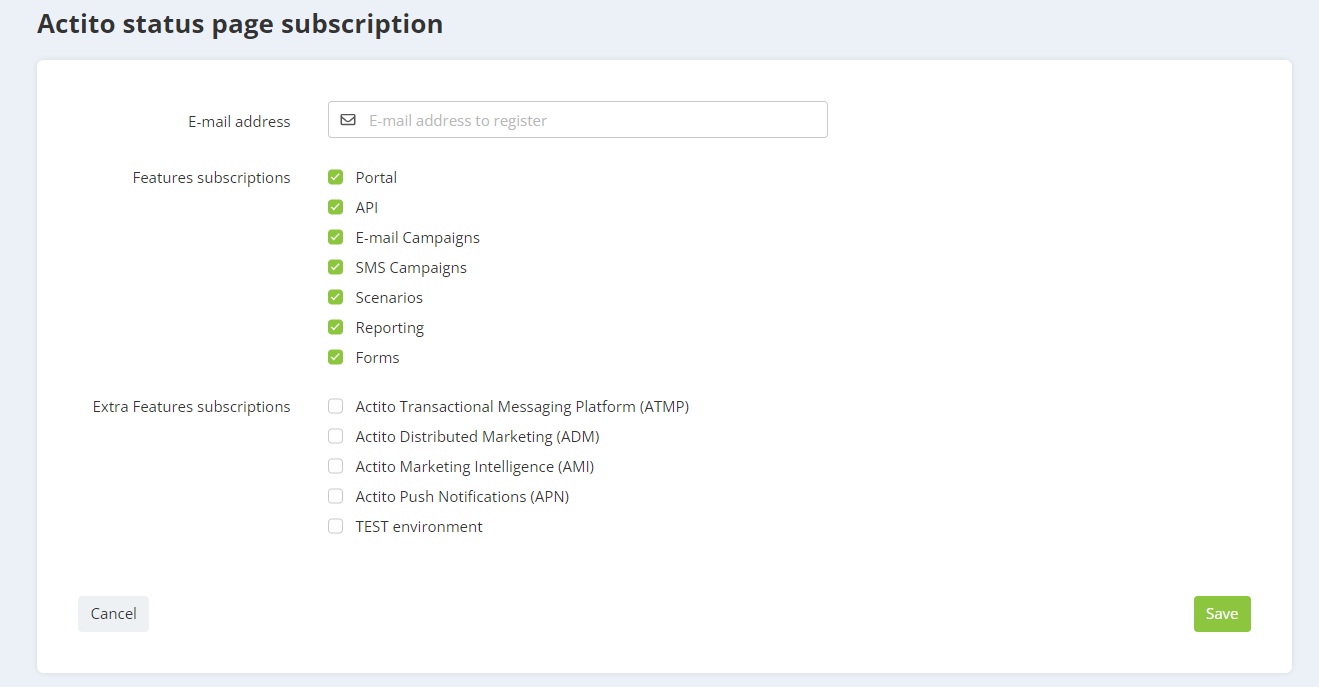This screenshot has width=1319, height=687.
Task: Click the Cancel button
Action: [113, 614]
